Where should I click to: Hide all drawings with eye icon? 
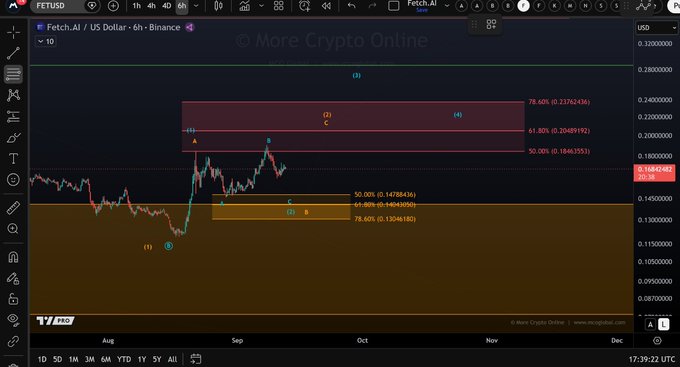(x=13, y=320)
